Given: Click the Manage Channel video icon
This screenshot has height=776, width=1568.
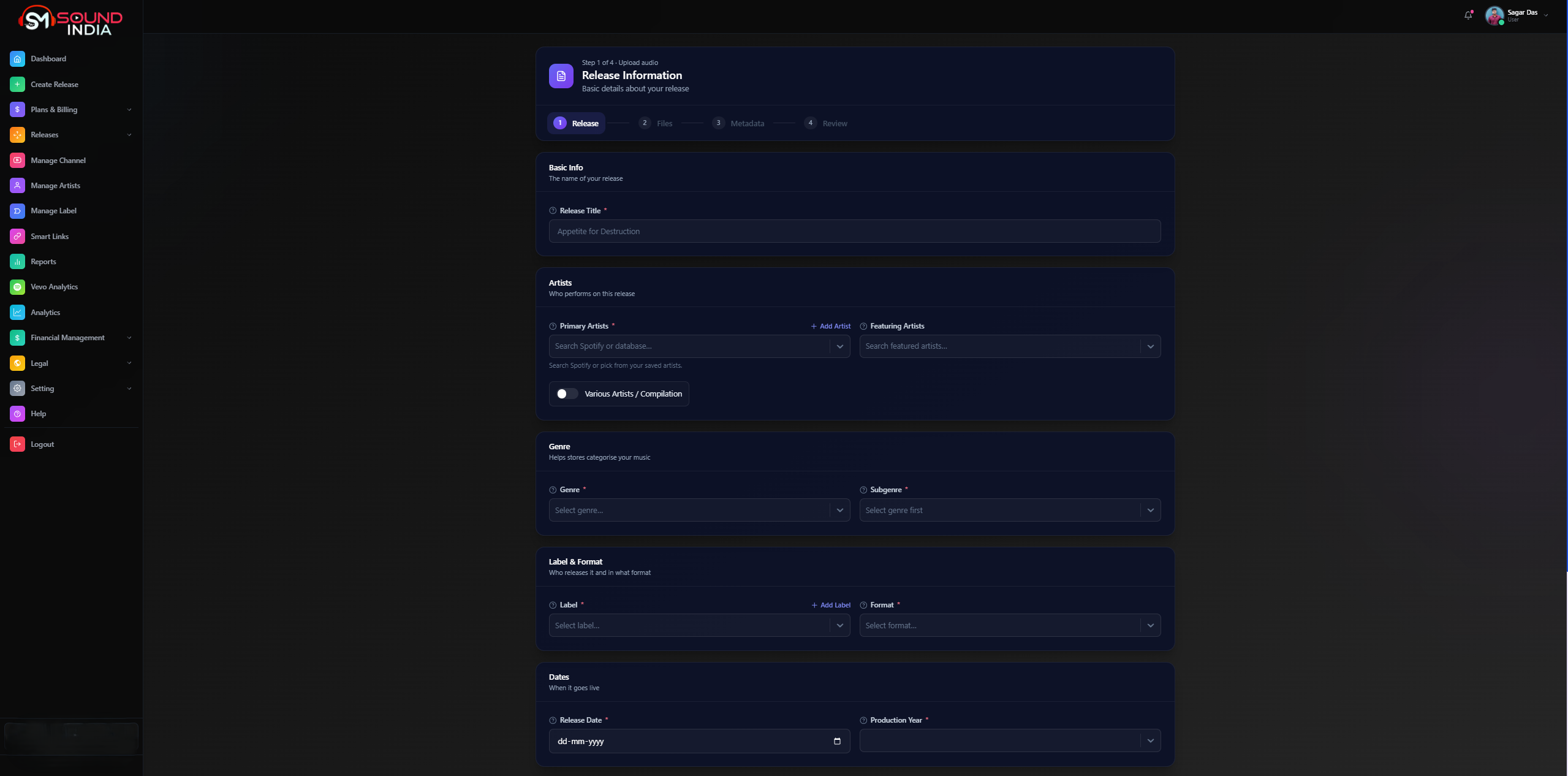Looking at the screenshot, I should point(17,160).
